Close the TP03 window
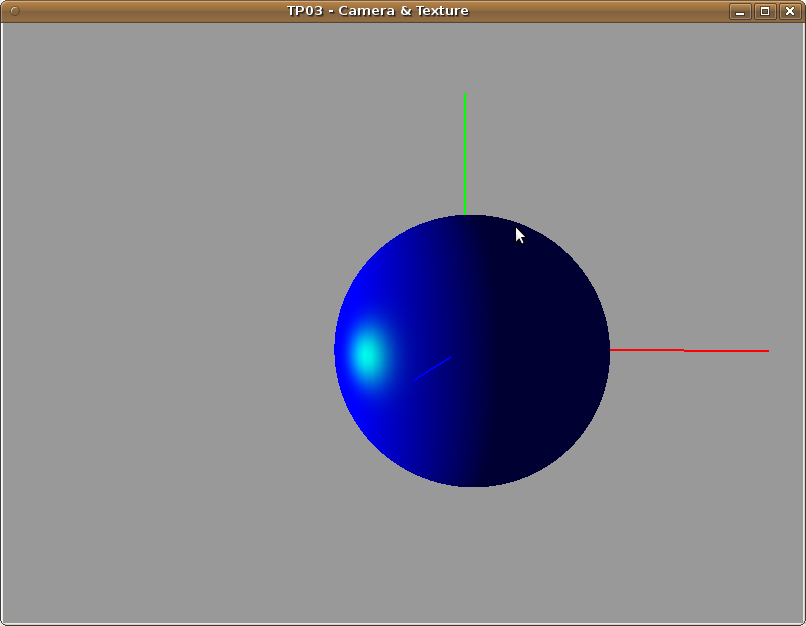Screen dimensions: 806x626 tap(790, 11)
